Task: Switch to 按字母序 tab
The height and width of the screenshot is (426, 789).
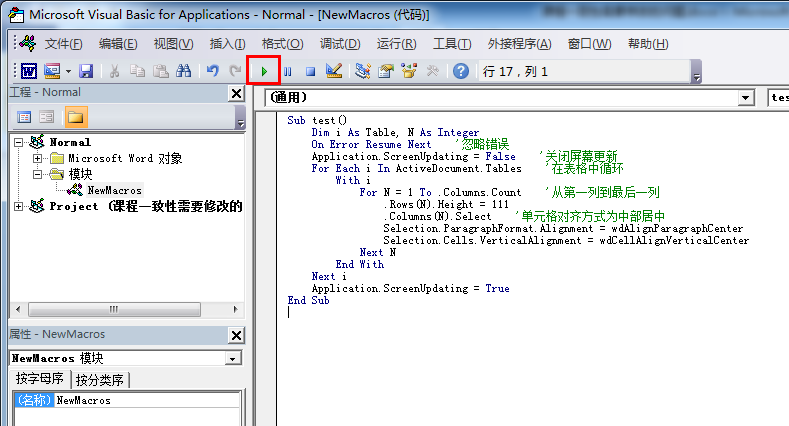Action: pyautogui.click(x=40, y=379)
